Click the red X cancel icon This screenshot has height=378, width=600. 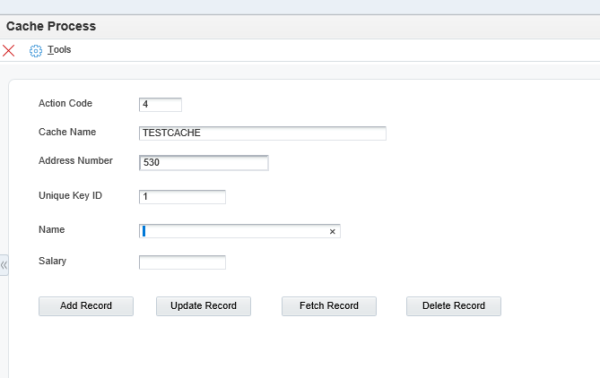[8, 51]
